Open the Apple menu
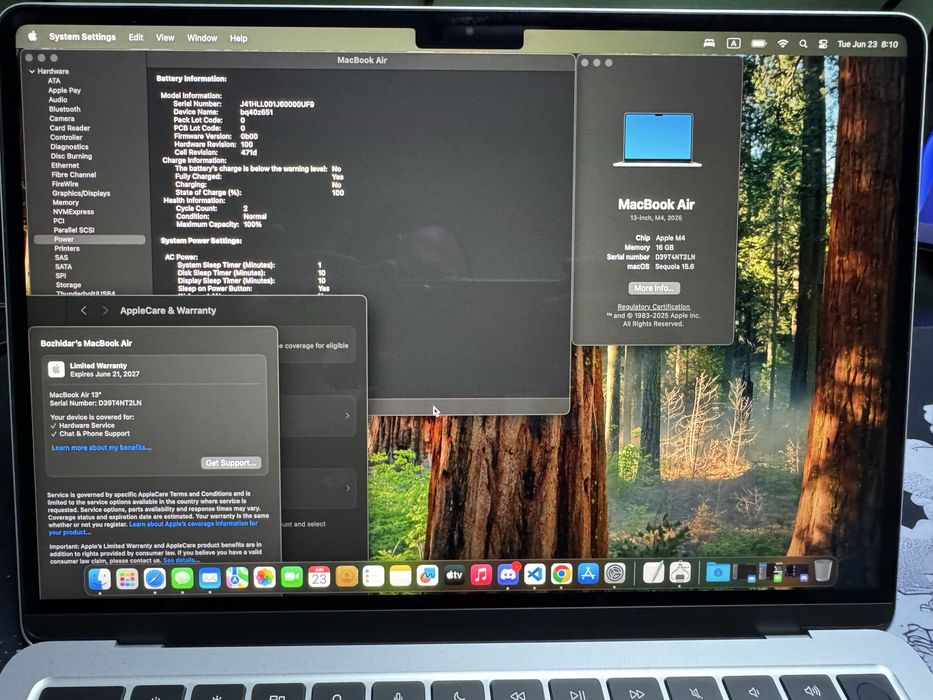Image resolution: width=933 pixels, height=700 pixels. coord(32,36)
